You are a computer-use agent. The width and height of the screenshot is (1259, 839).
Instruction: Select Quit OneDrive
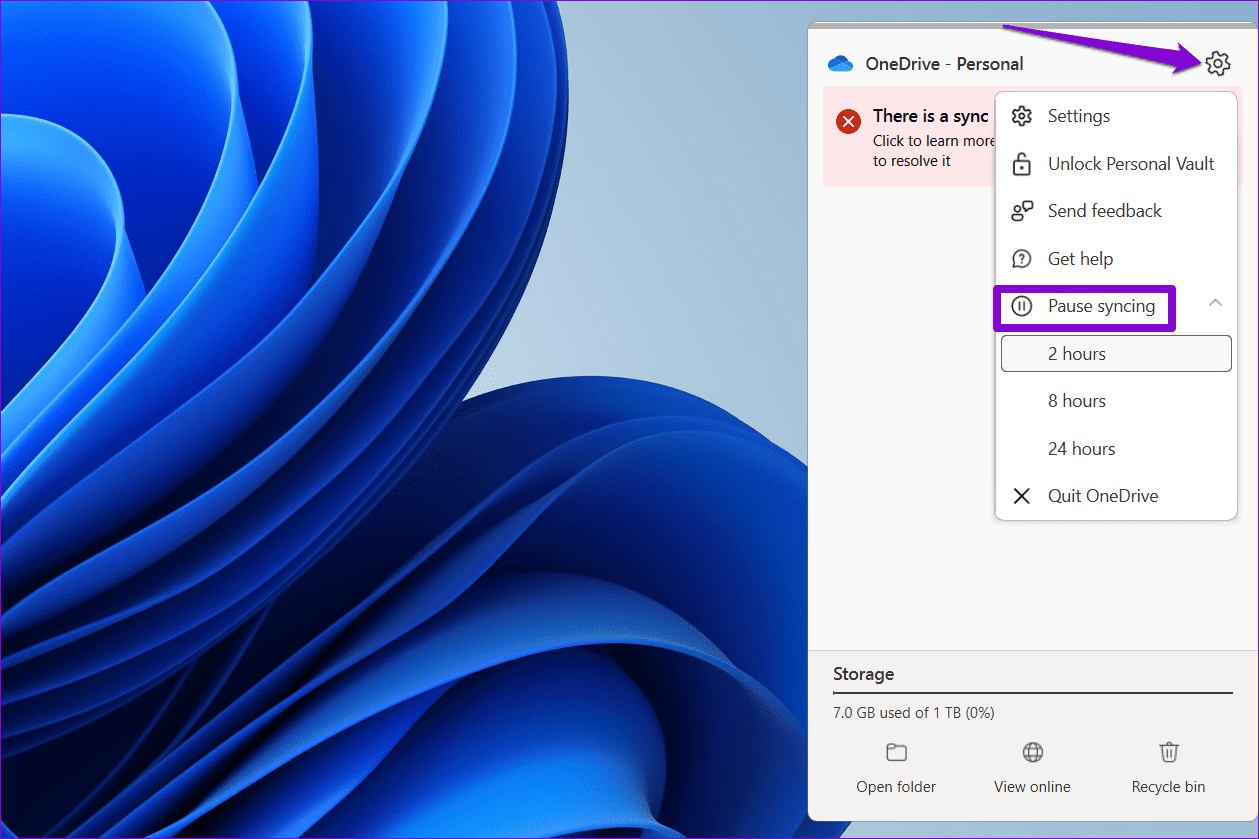(1116, 496)
